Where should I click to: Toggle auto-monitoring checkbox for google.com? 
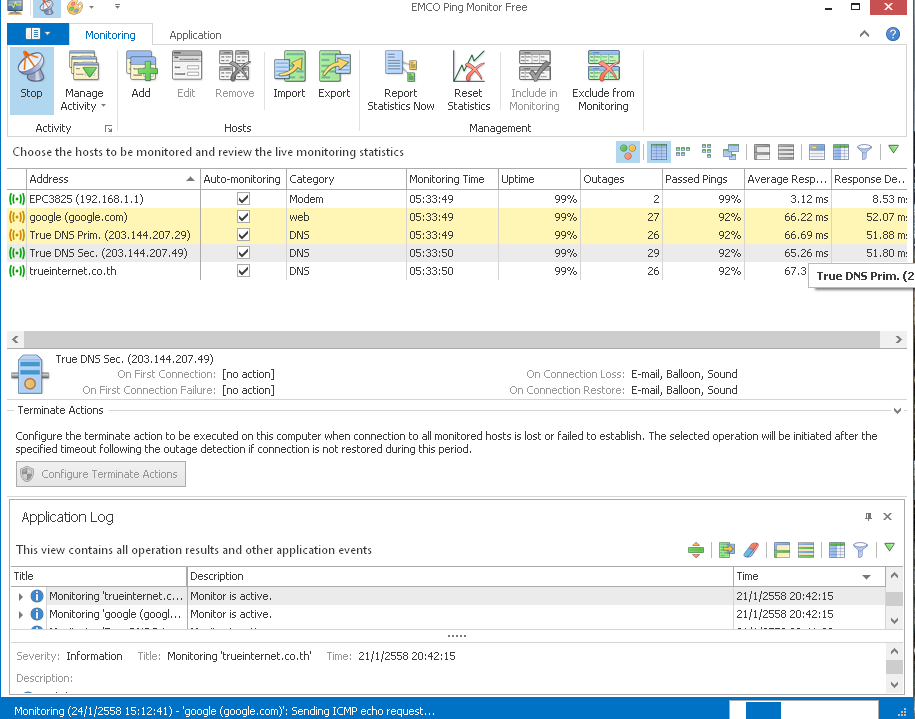(x=243, y=217)
